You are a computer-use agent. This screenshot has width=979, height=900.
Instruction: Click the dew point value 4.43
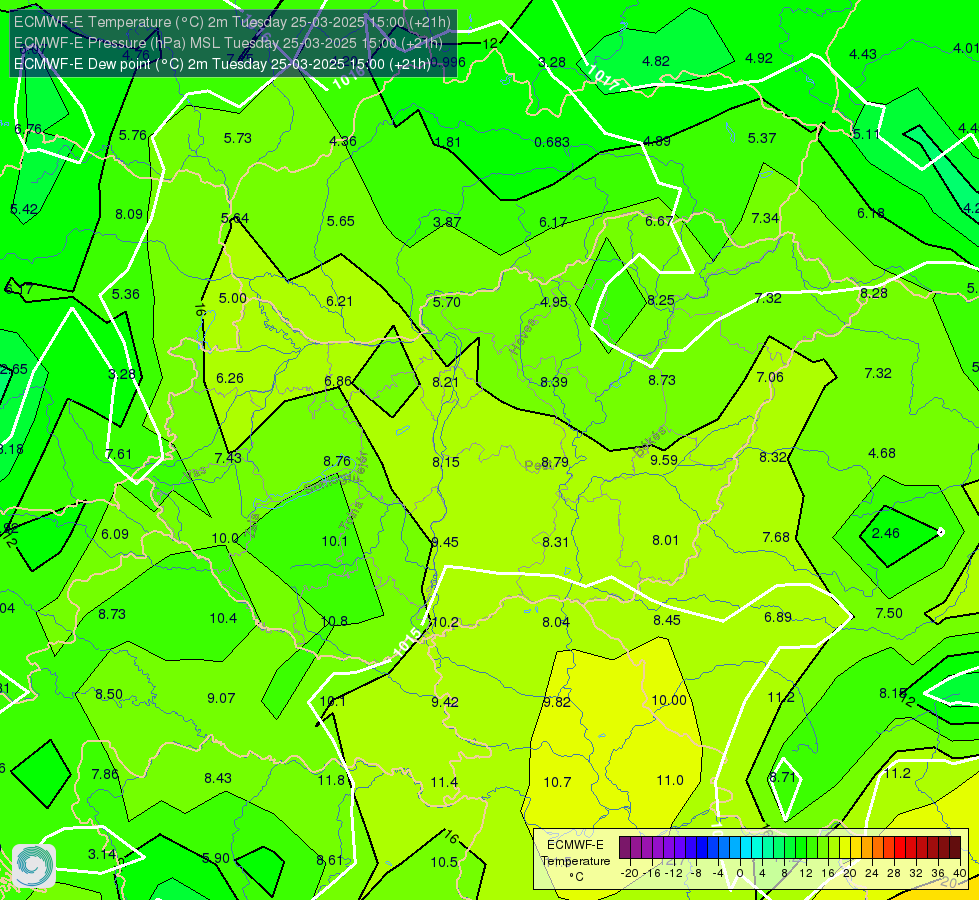[x=862, y=54]
